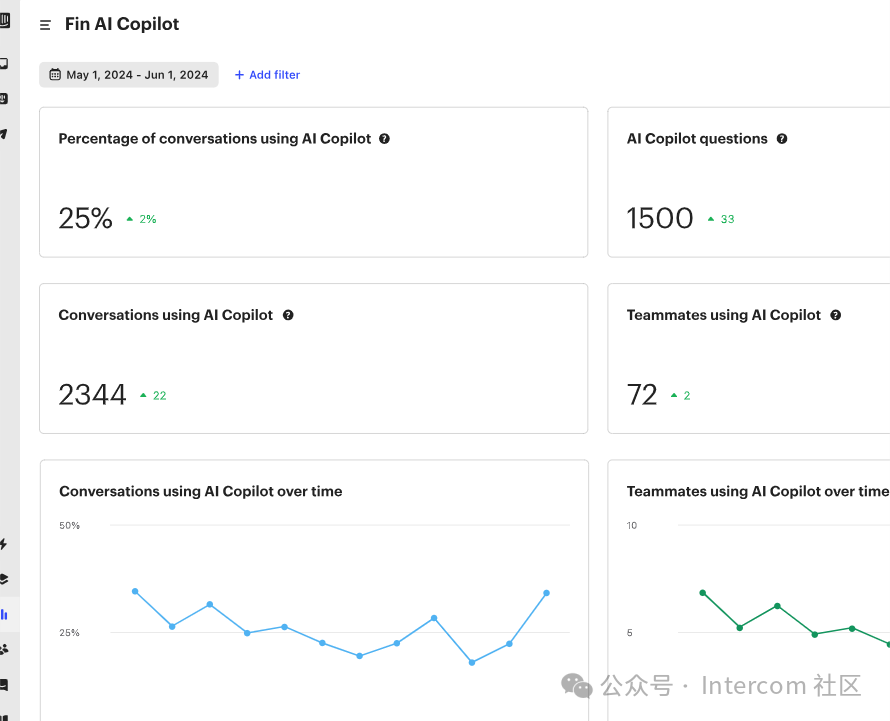This screenshot has height=721, width=890.
Task: Click the last blue point on conversations chart
Action: [x=547, y=593]
